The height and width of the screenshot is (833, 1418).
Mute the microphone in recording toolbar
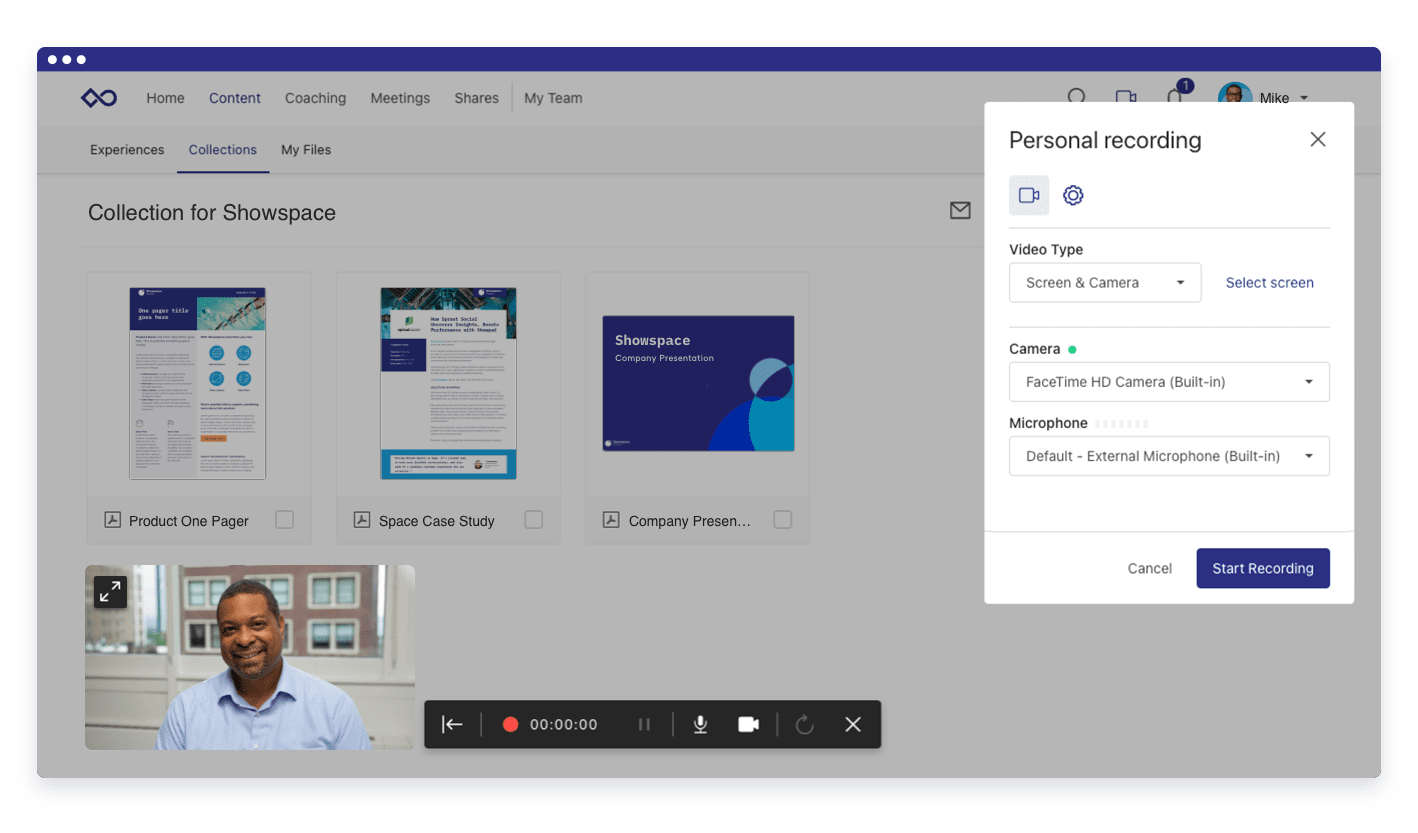coord(701,725)
